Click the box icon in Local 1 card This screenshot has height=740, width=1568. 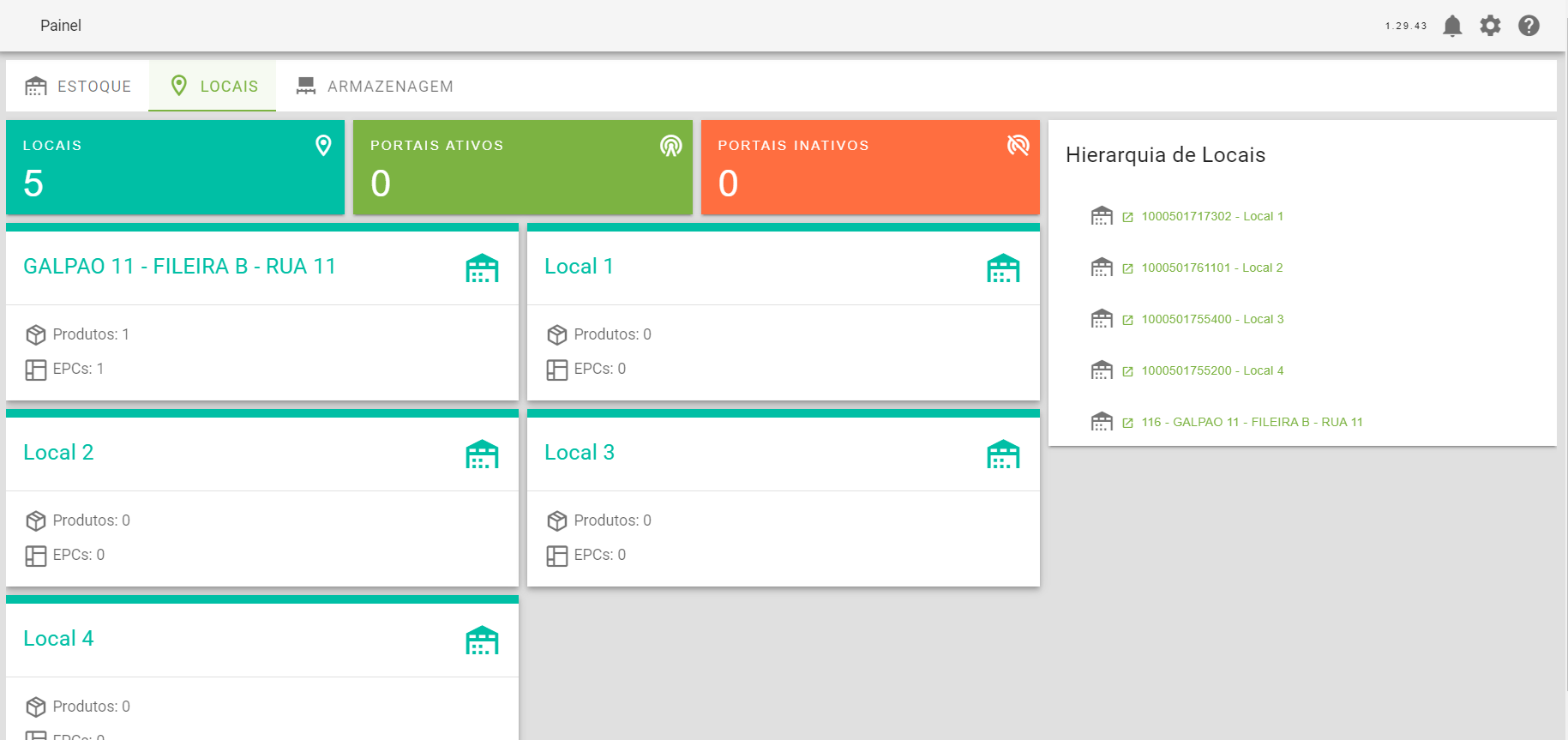[x=557, y=334]
